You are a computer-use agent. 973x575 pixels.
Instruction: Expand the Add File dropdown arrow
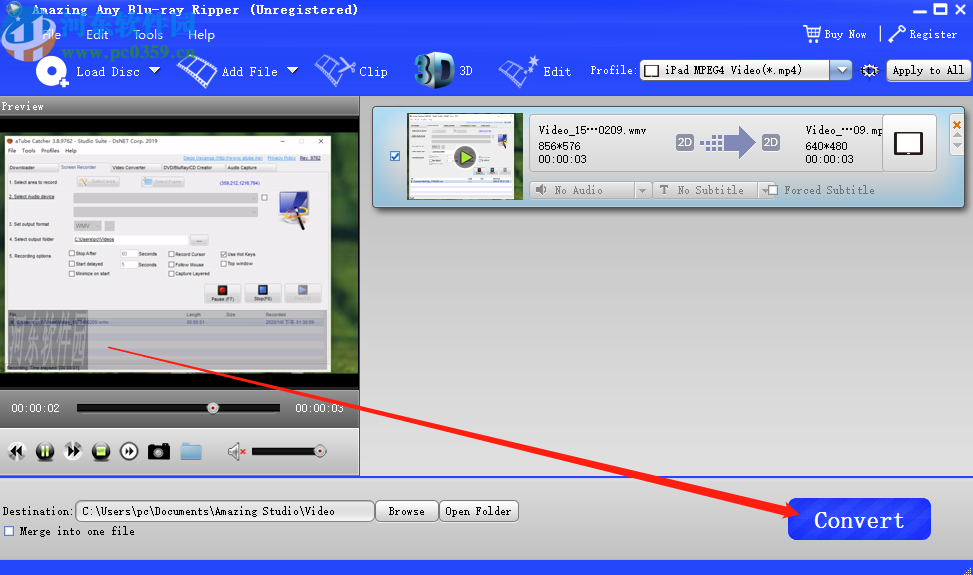(x=292, y=71)
